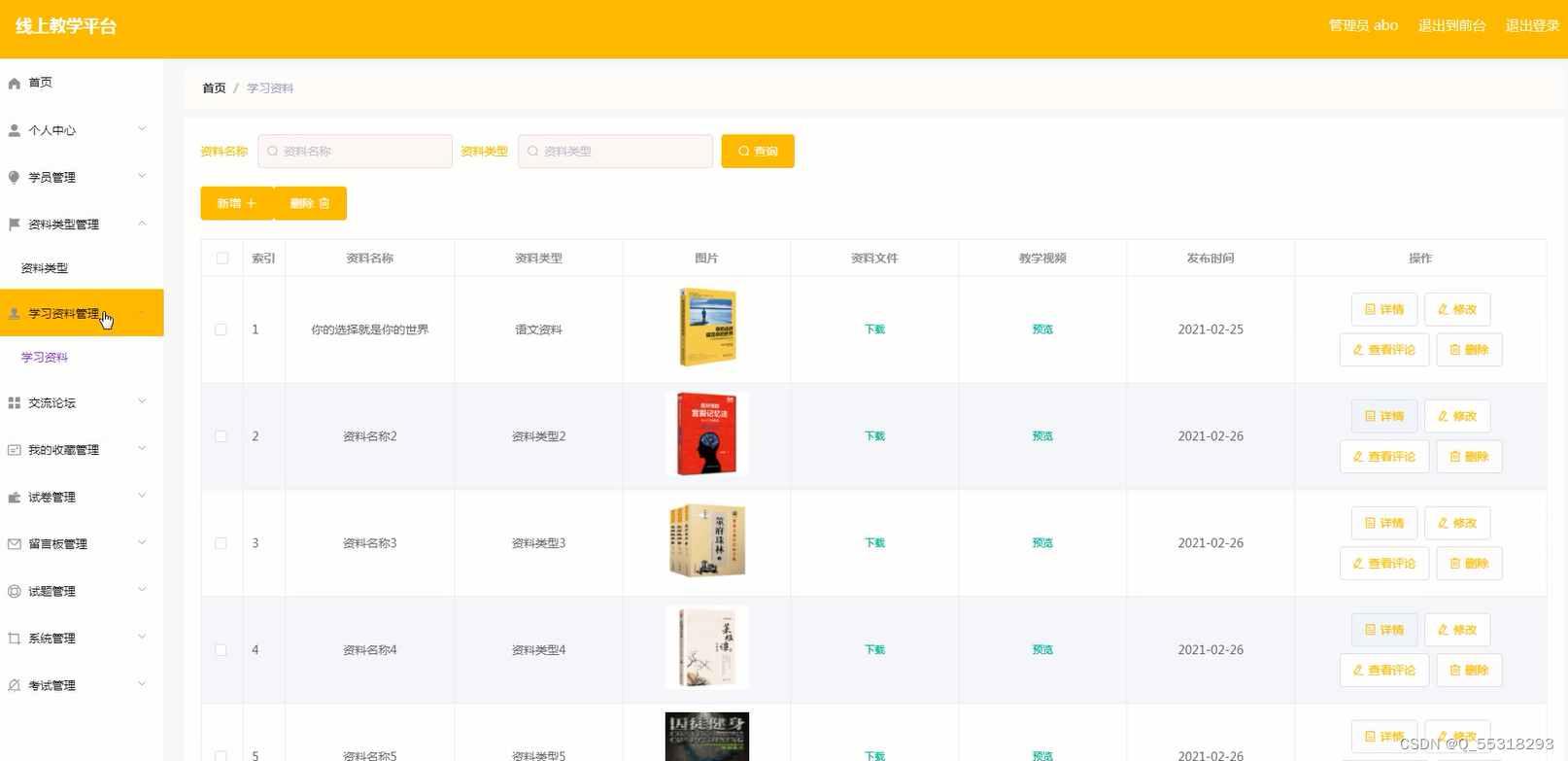Click the 新增 add button
The image size is (1568, 761).
click(237, 204)
